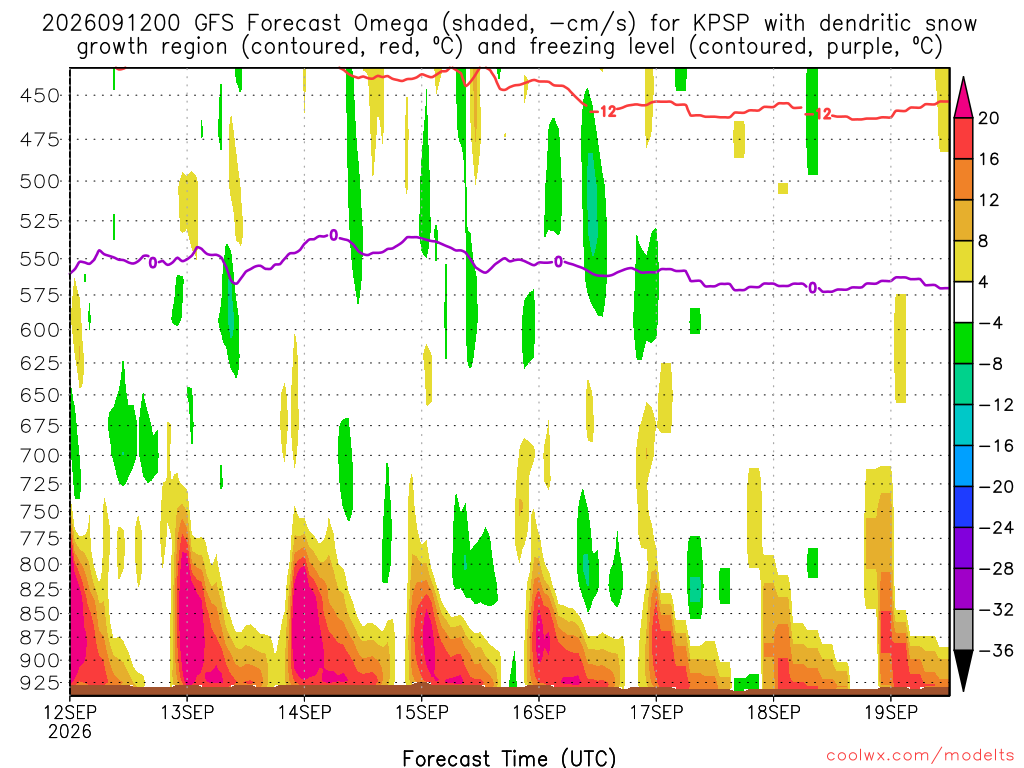Click the purple 0 freezing level label near 16SEP
The width and height of the screenshot is (1024, 768).
[x=558, y=262]
